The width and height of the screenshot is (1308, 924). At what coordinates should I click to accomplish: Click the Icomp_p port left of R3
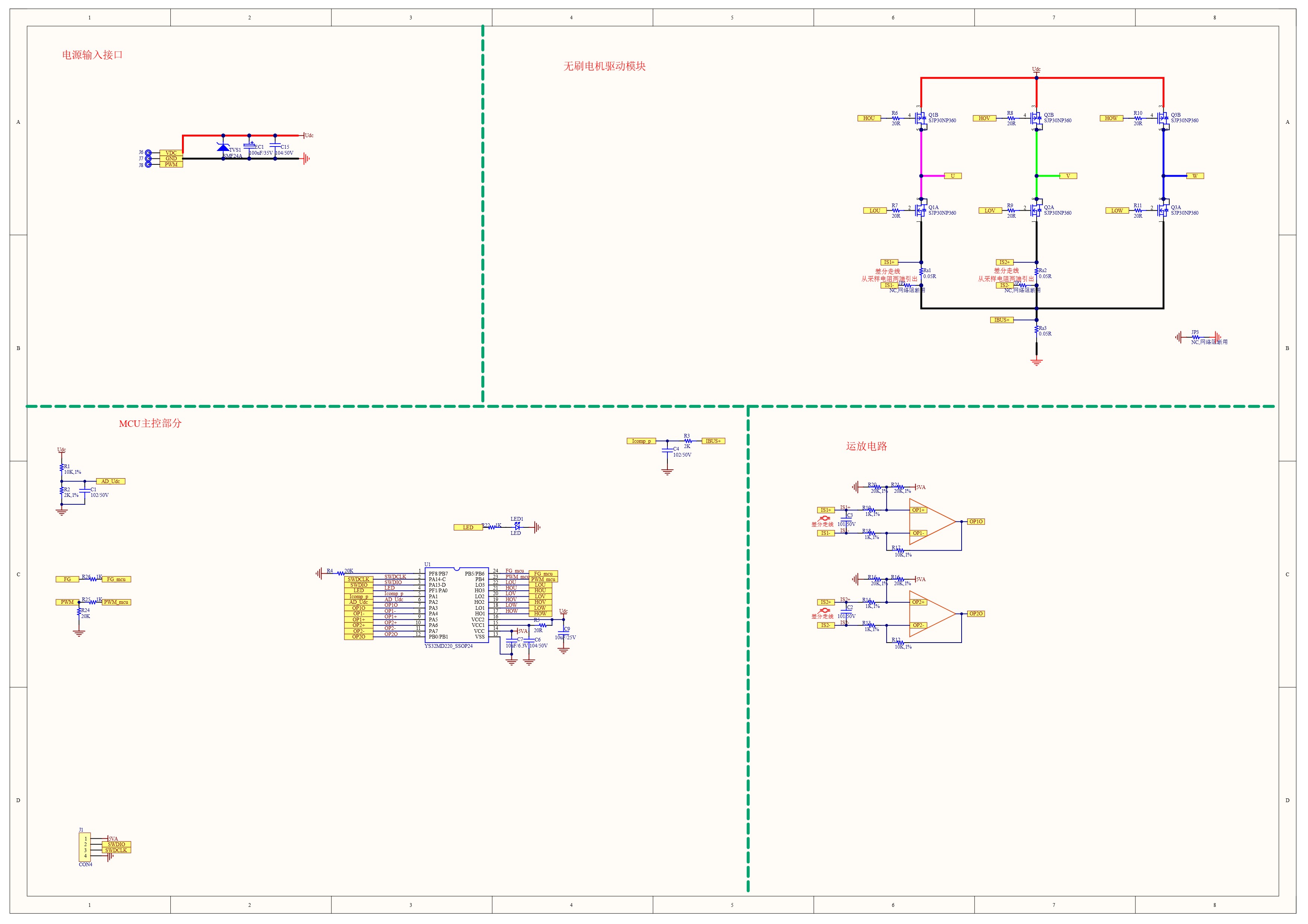pos(641,441)
